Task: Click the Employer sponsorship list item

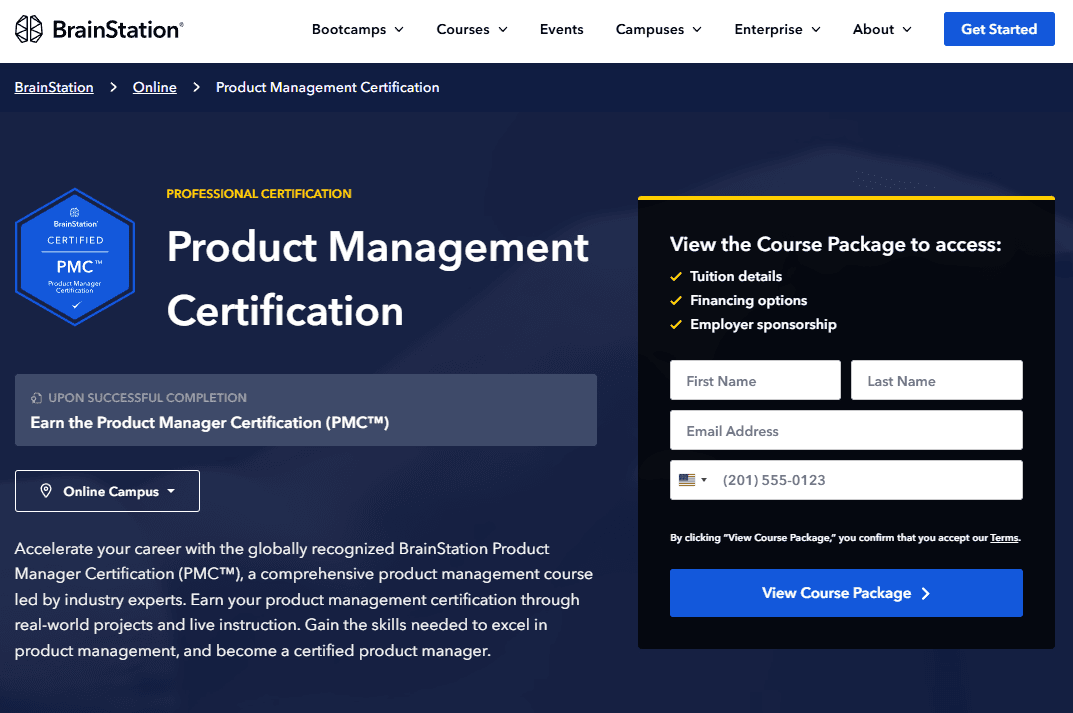Action: tap(753, 324)
